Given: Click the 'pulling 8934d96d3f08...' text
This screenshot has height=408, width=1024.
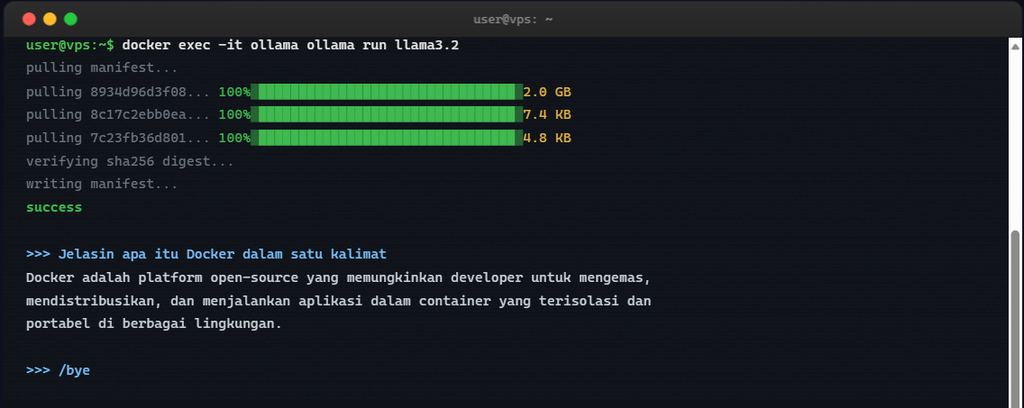Looking at the screenshot, I should coord(118,91).
